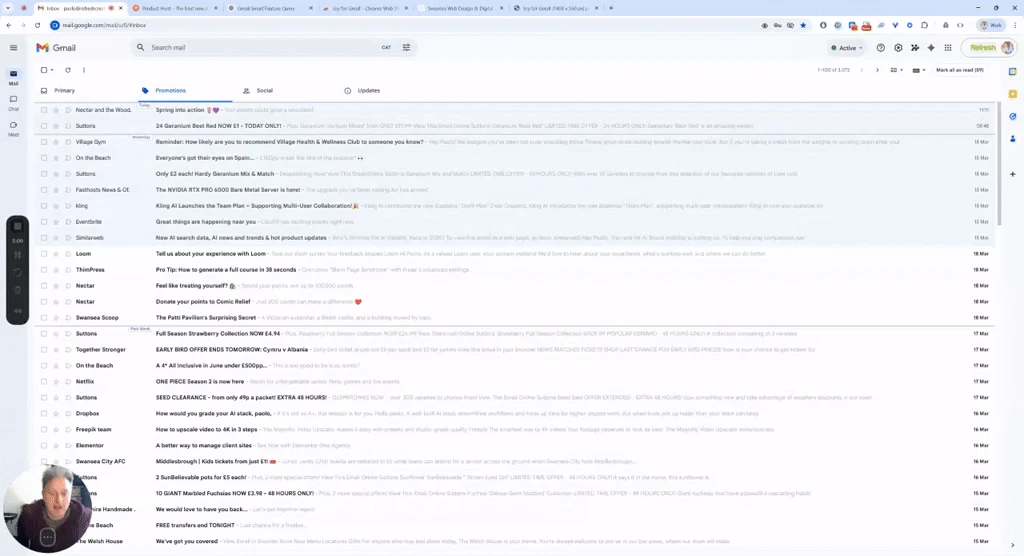This screenshot has width=1024, height=556.
Task: Click the Gemini sparkle icon
Action: [x=931, y=48]
